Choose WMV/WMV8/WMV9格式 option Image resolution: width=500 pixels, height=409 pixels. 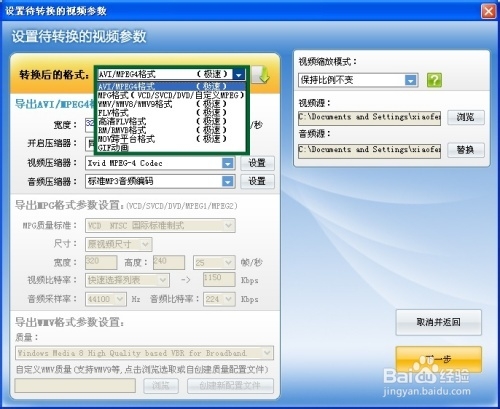171,104
